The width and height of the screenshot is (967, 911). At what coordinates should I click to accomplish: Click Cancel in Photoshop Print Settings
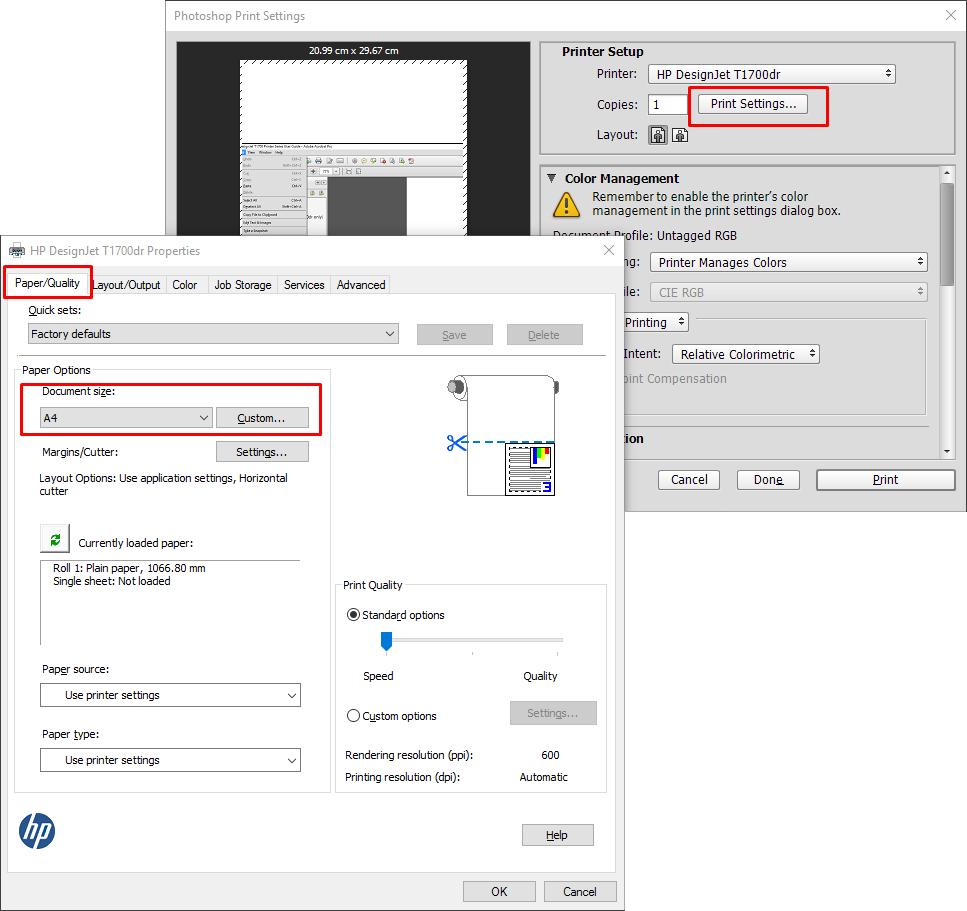click(689, 479)
